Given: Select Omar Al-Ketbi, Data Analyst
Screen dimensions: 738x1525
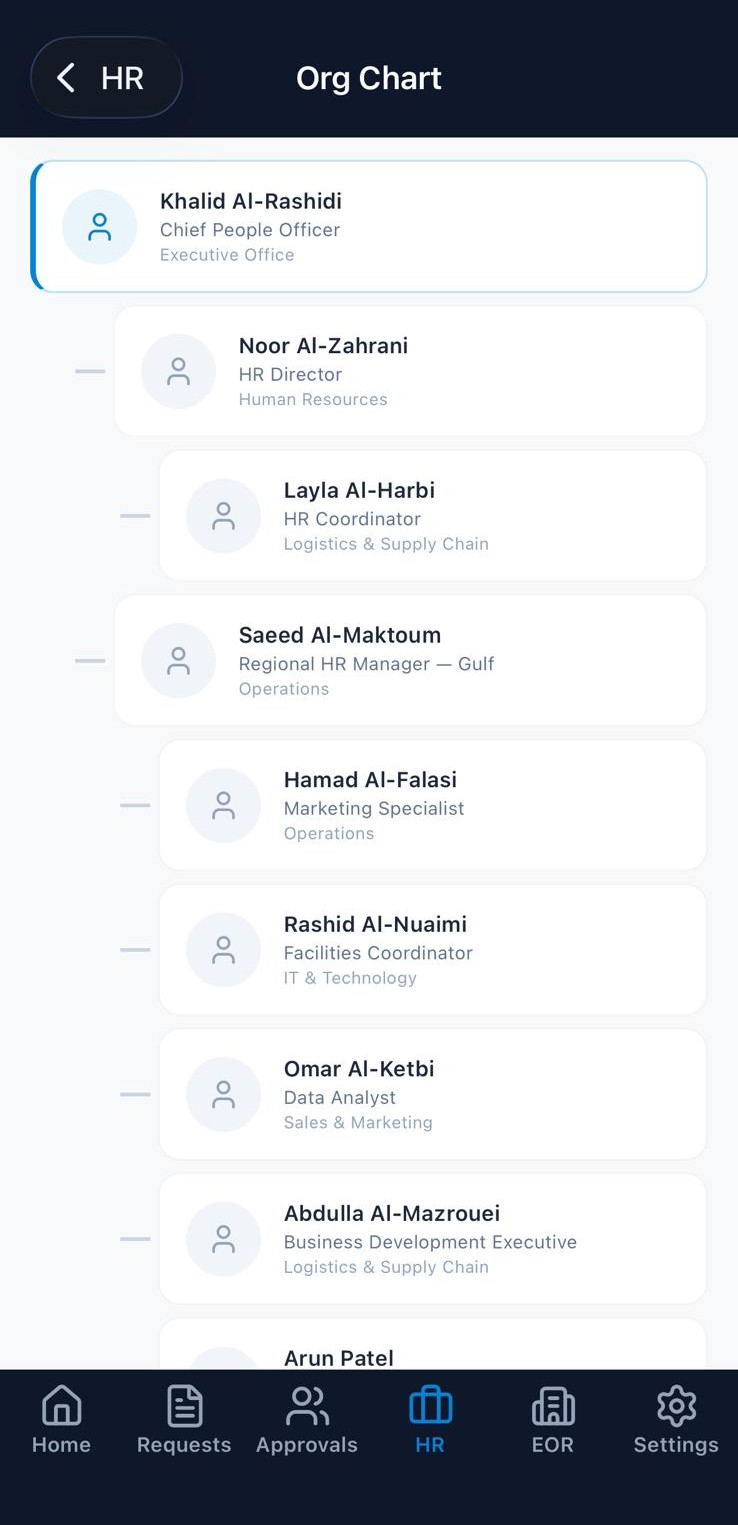Looking at the screenshot, I should (432, 1095).
